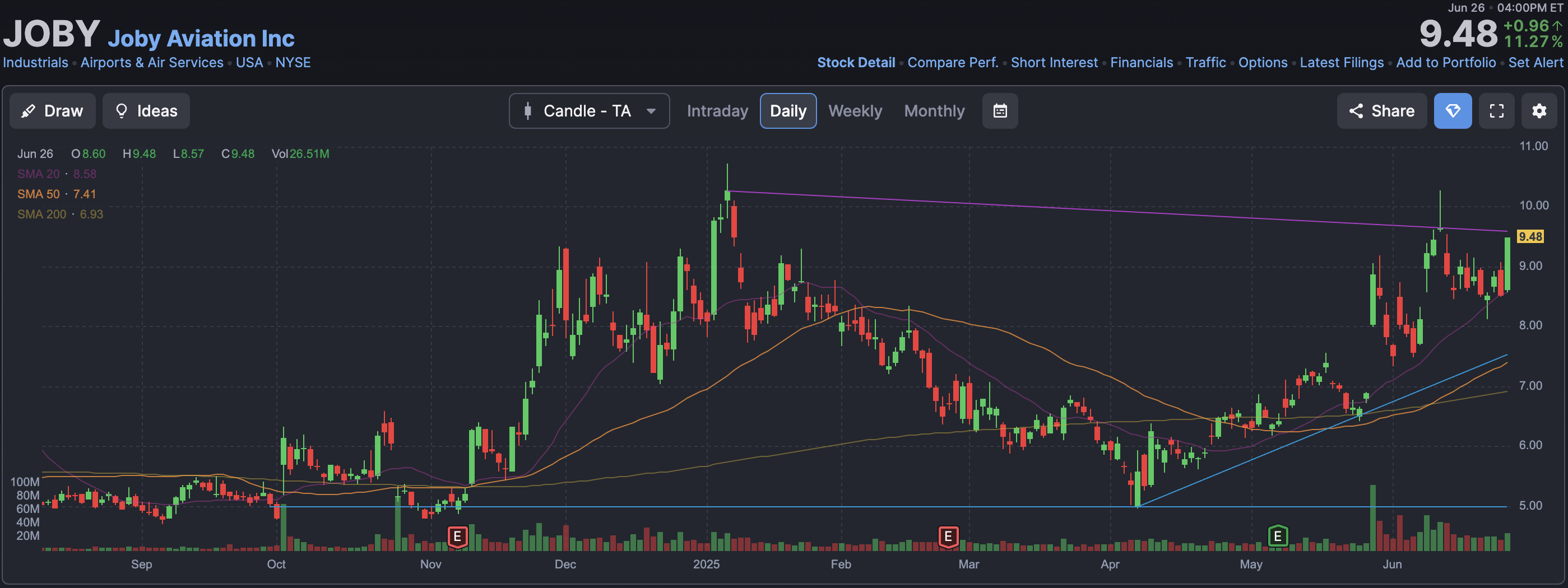
Task: Switch to Intraday timeframe
Action: pos(717,111)
